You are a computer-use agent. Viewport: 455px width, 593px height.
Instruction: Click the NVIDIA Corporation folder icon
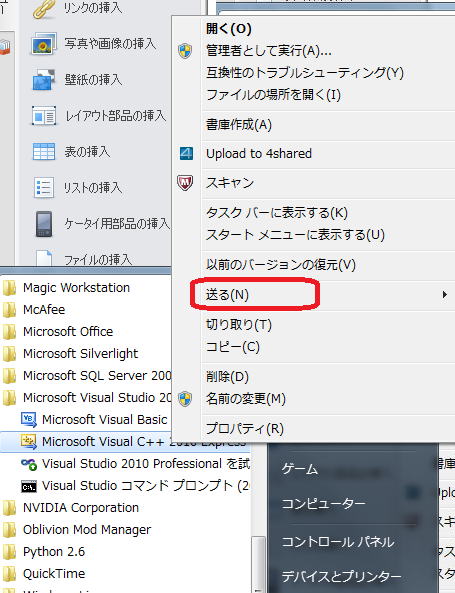tap(9, 508)
